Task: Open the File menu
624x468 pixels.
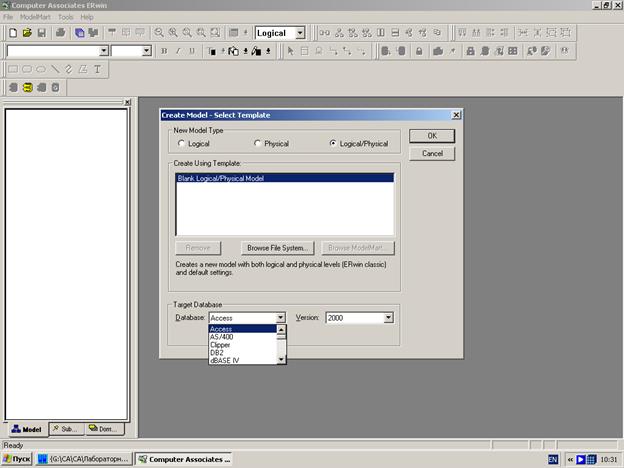Action: coord(8,17)
